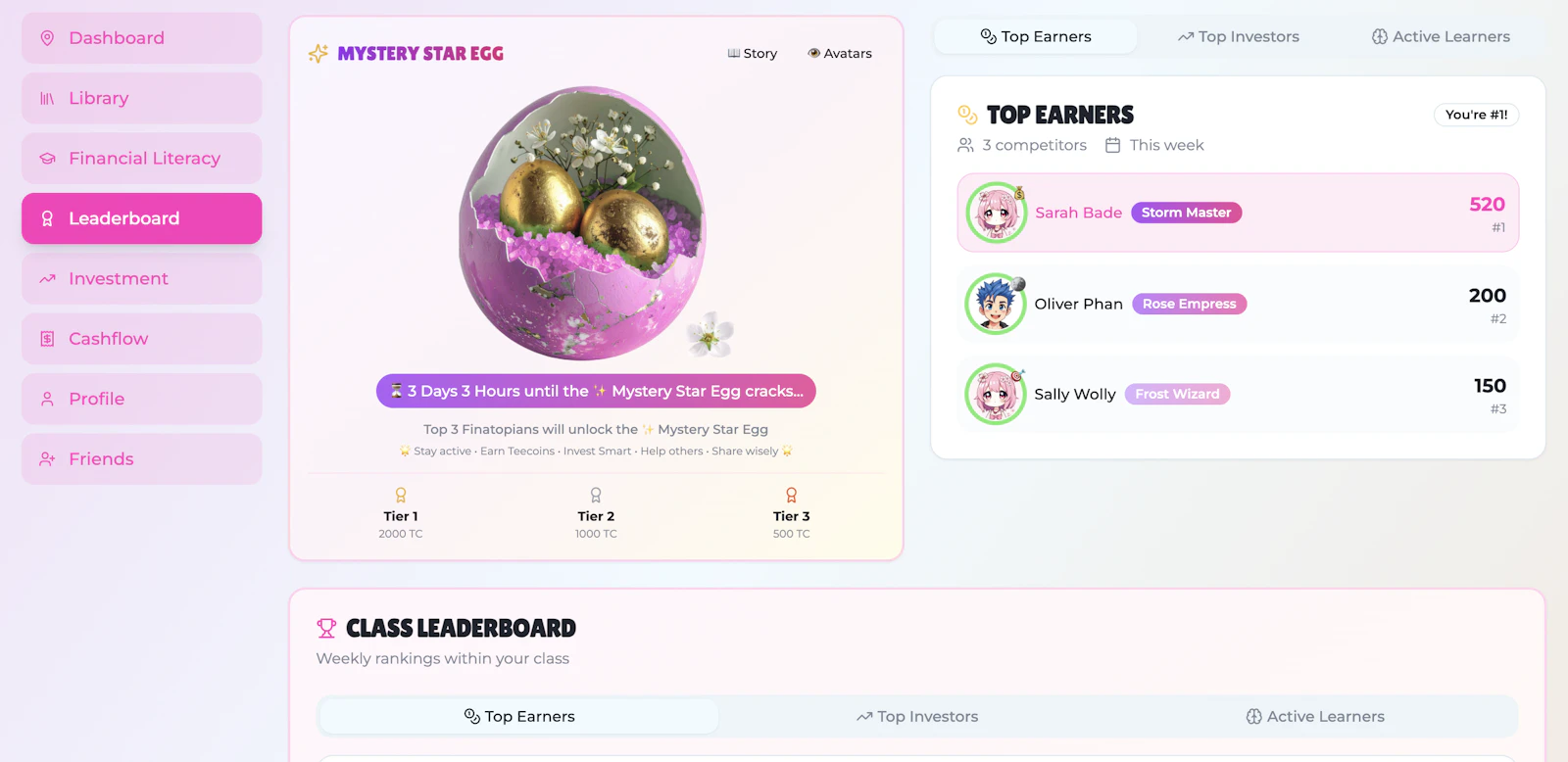
Task: Select class Top Earners tab
Action: pyautogui.click(x=519, y=716)
